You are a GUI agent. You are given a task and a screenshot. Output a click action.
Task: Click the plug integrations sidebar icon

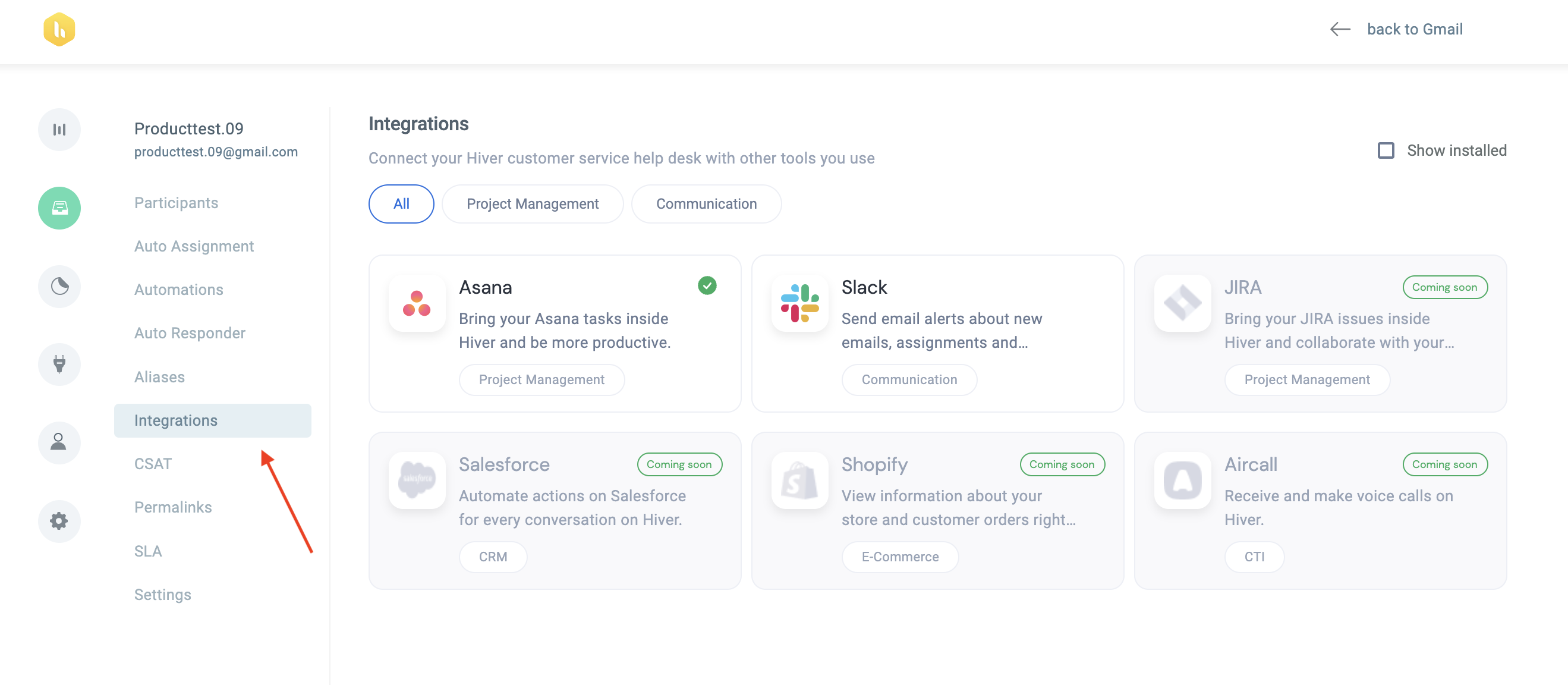click(59, 364)
